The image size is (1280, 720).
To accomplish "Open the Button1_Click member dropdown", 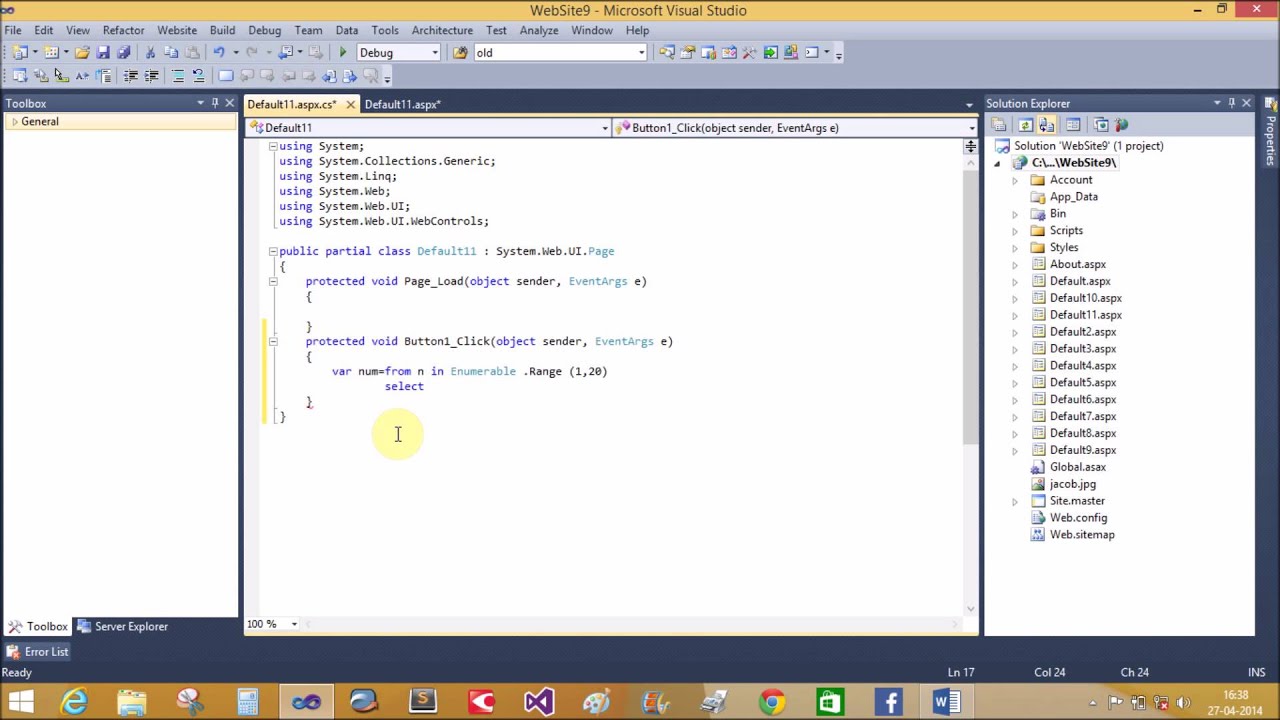I will (x=971, y=128).
